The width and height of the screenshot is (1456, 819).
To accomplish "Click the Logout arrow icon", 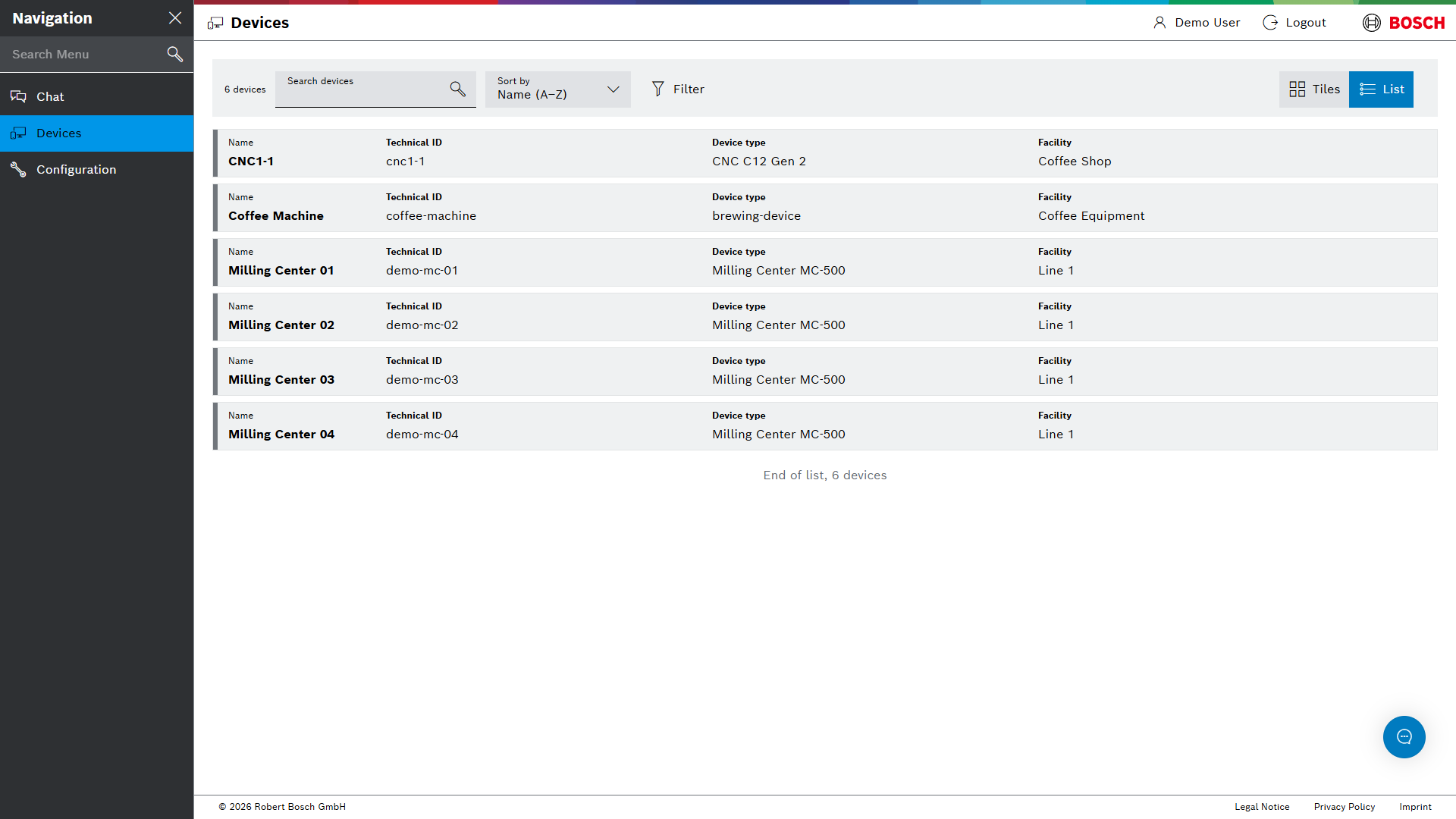I will point(1270,23).
